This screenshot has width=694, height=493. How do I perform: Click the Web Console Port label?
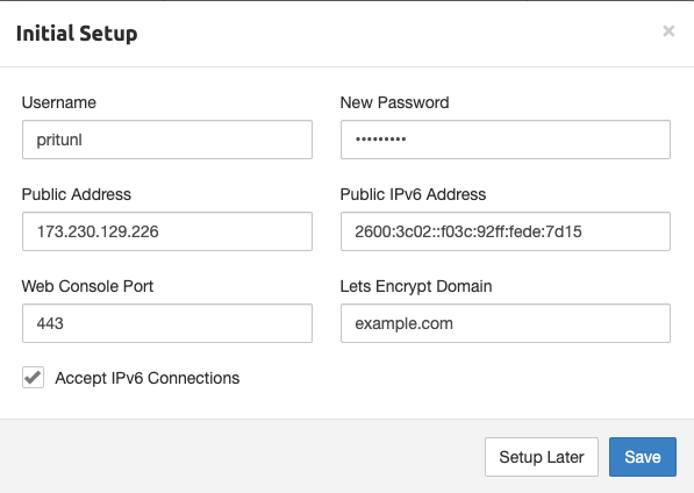(x=87, y=286)
